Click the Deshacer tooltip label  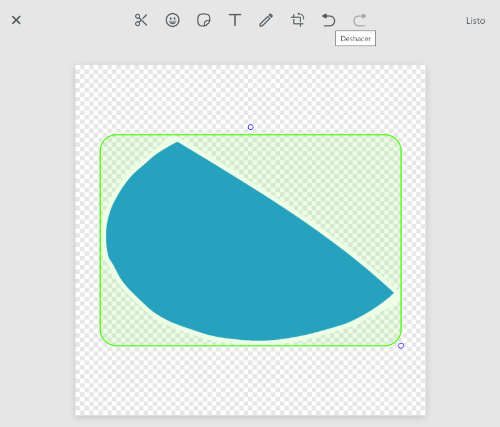coord(355,38)
